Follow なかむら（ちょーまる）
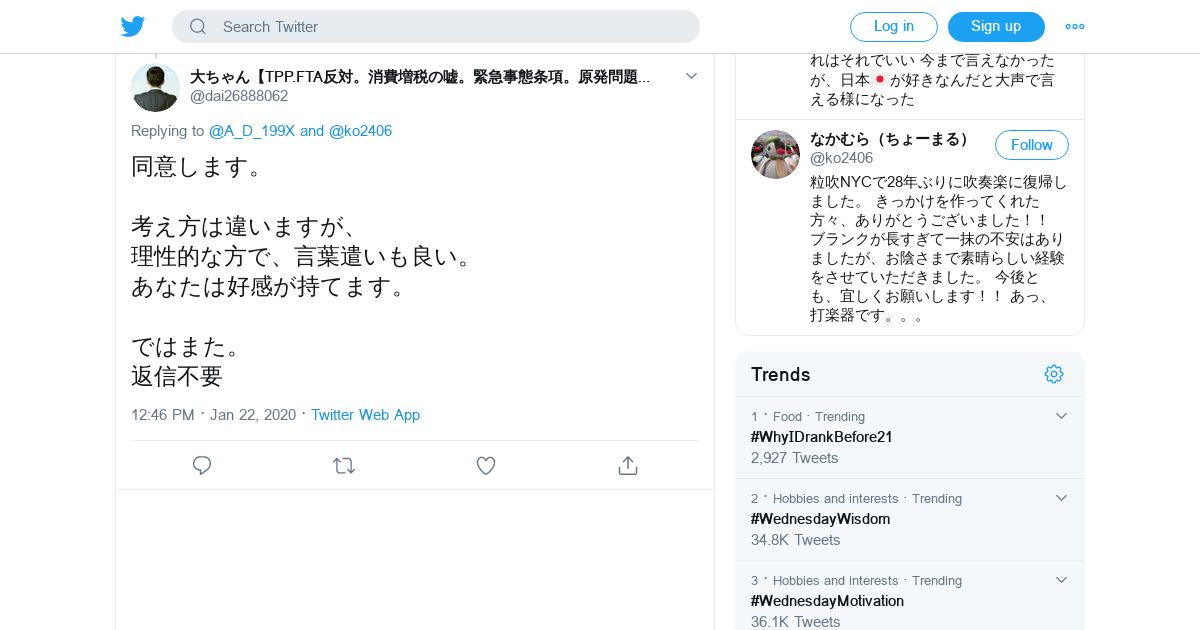Viewport: 1200px width, 630px height. [x=1032, y=145]
